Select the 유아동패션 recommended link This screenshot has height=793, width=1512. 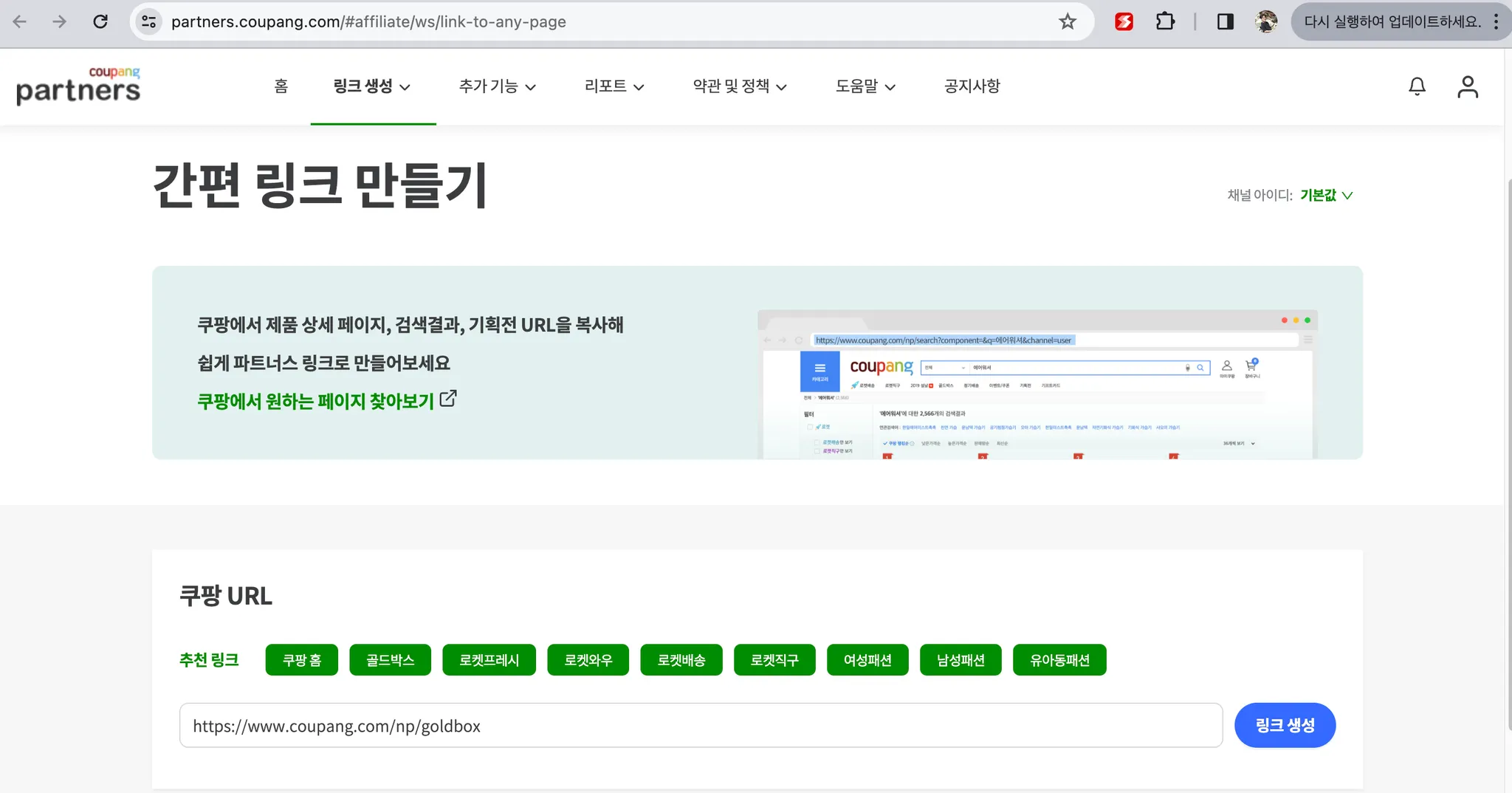(x=1059, y=660)
